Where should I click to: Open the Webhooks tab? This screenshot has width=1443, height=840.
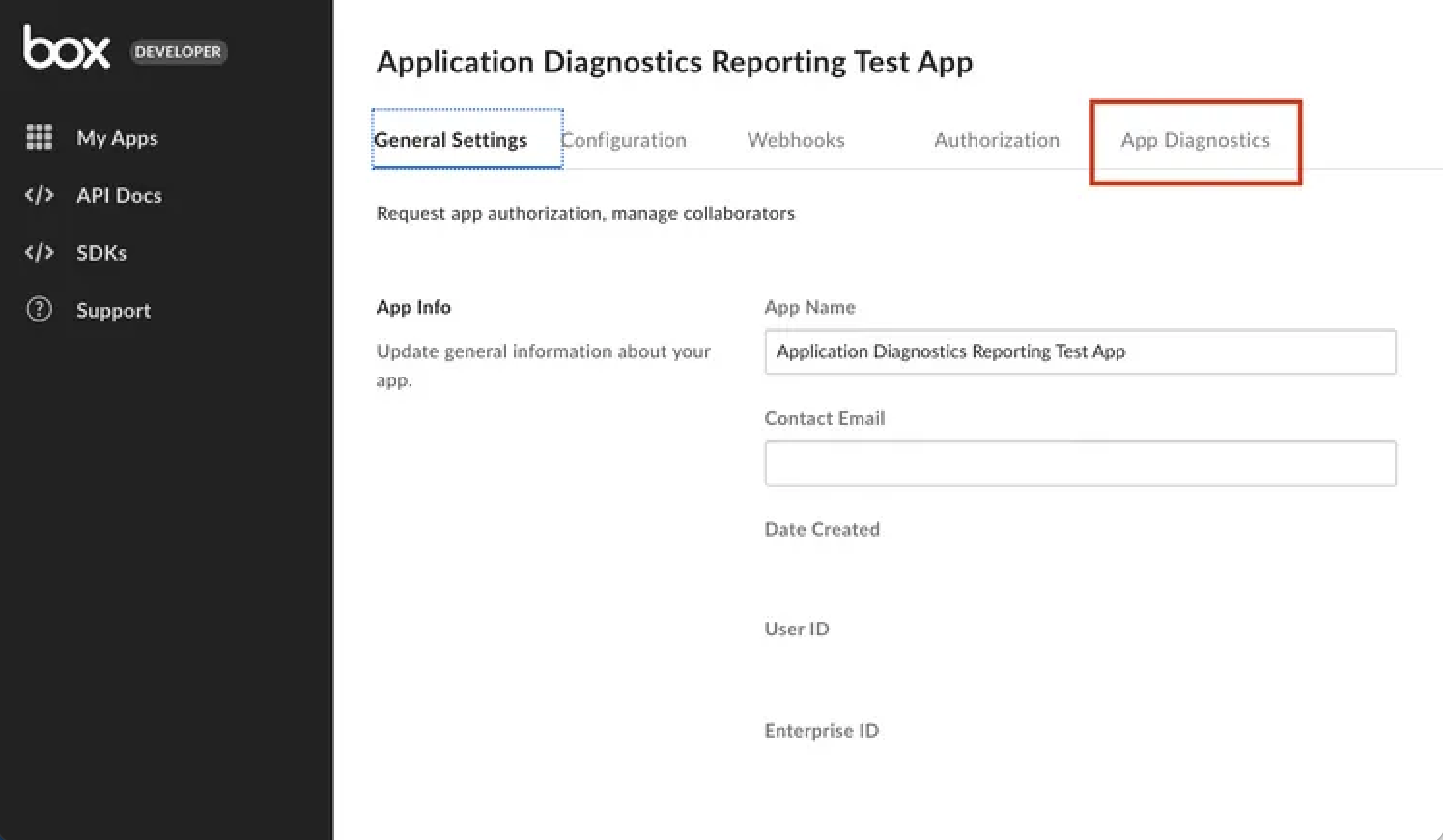[796, 140]
